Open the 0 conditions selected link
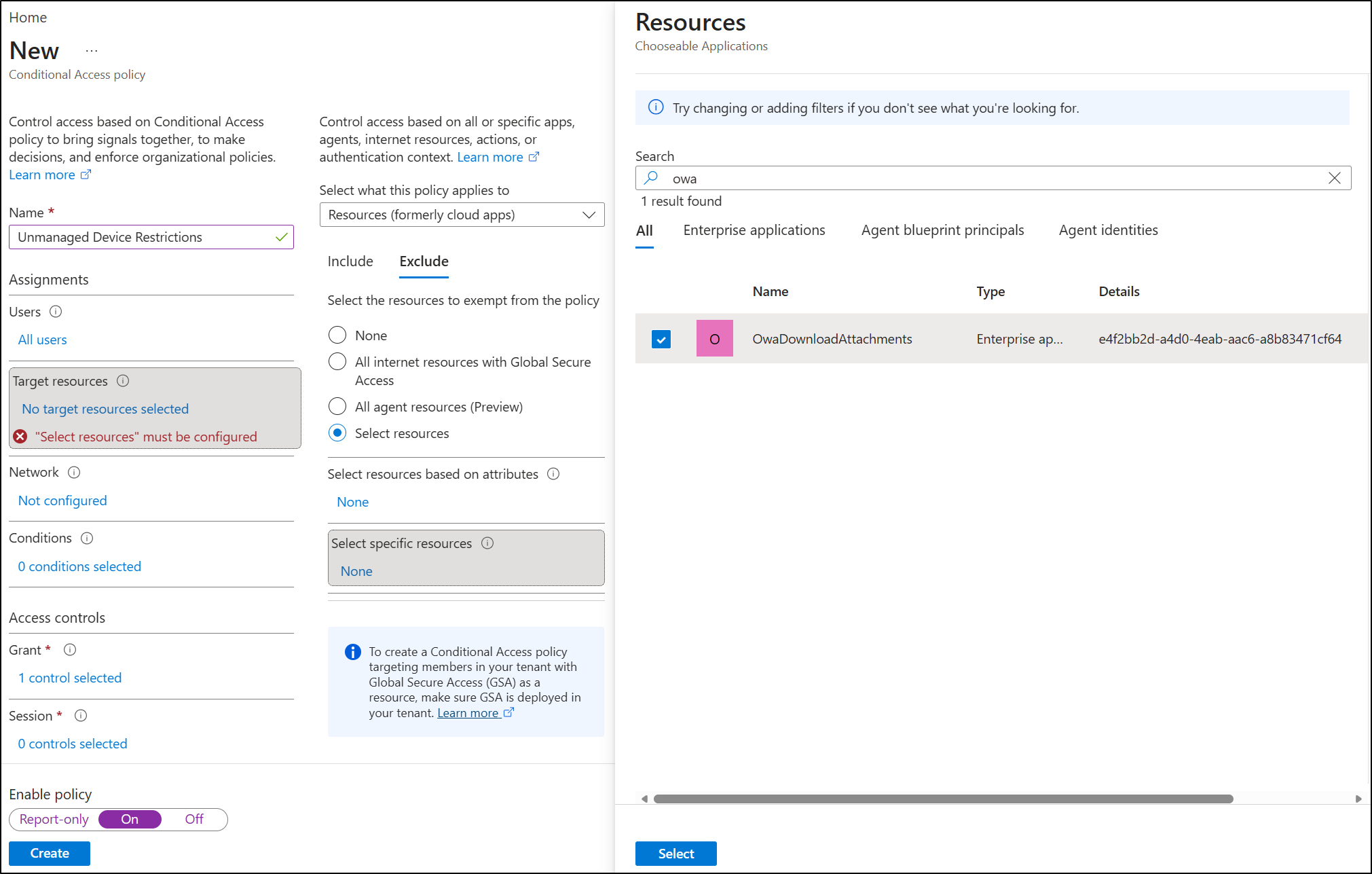Viewport: 1372px width, 874px height. click(79, 566)
